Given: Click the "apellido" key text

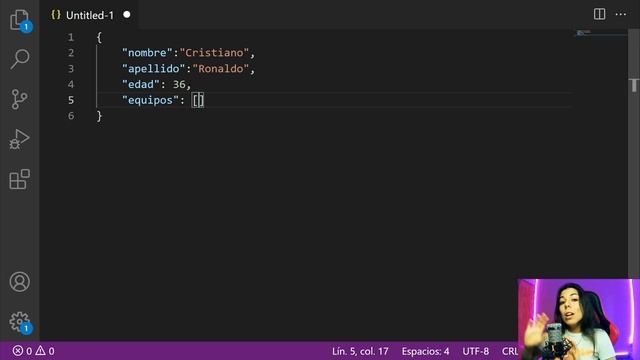Looking at the screenshot, I should 154,69.
